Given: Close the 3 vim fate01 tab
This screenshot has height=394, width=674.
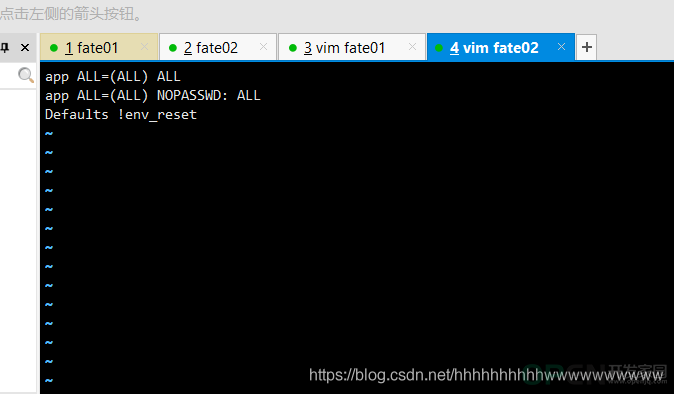Looking at the screenshot, I should pos(412,46).
